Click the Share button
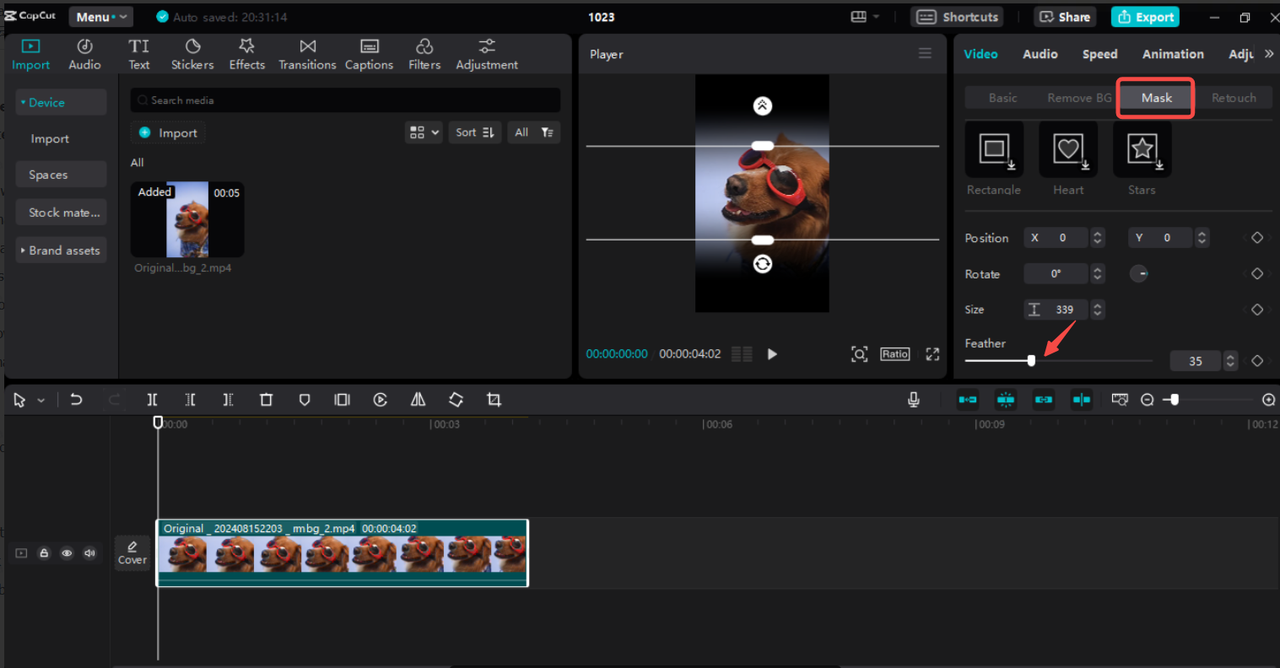The width and height of the screenshot is (1280, 668). 1065,17
